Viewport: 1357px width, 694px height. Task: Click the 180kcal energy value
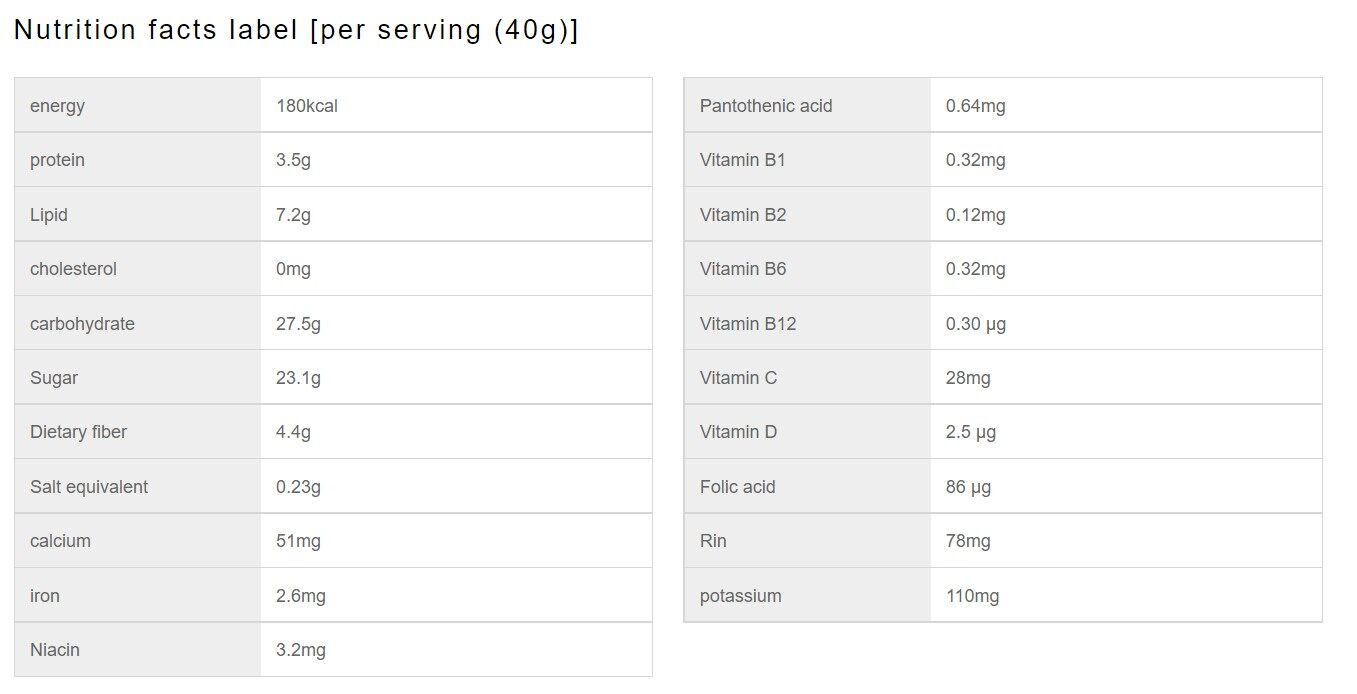click(307, 106)
